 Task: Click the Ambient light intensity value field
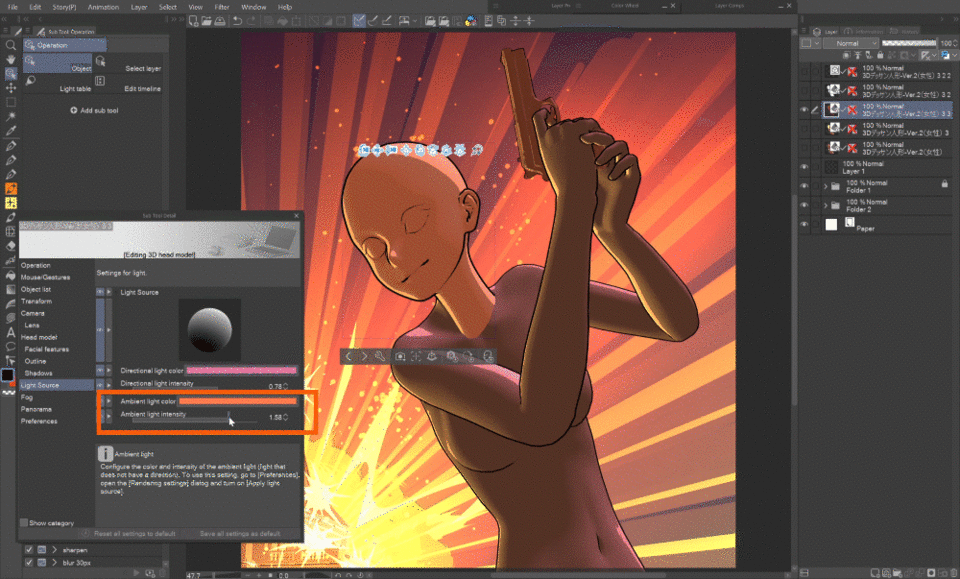click(x=274, y=417)
